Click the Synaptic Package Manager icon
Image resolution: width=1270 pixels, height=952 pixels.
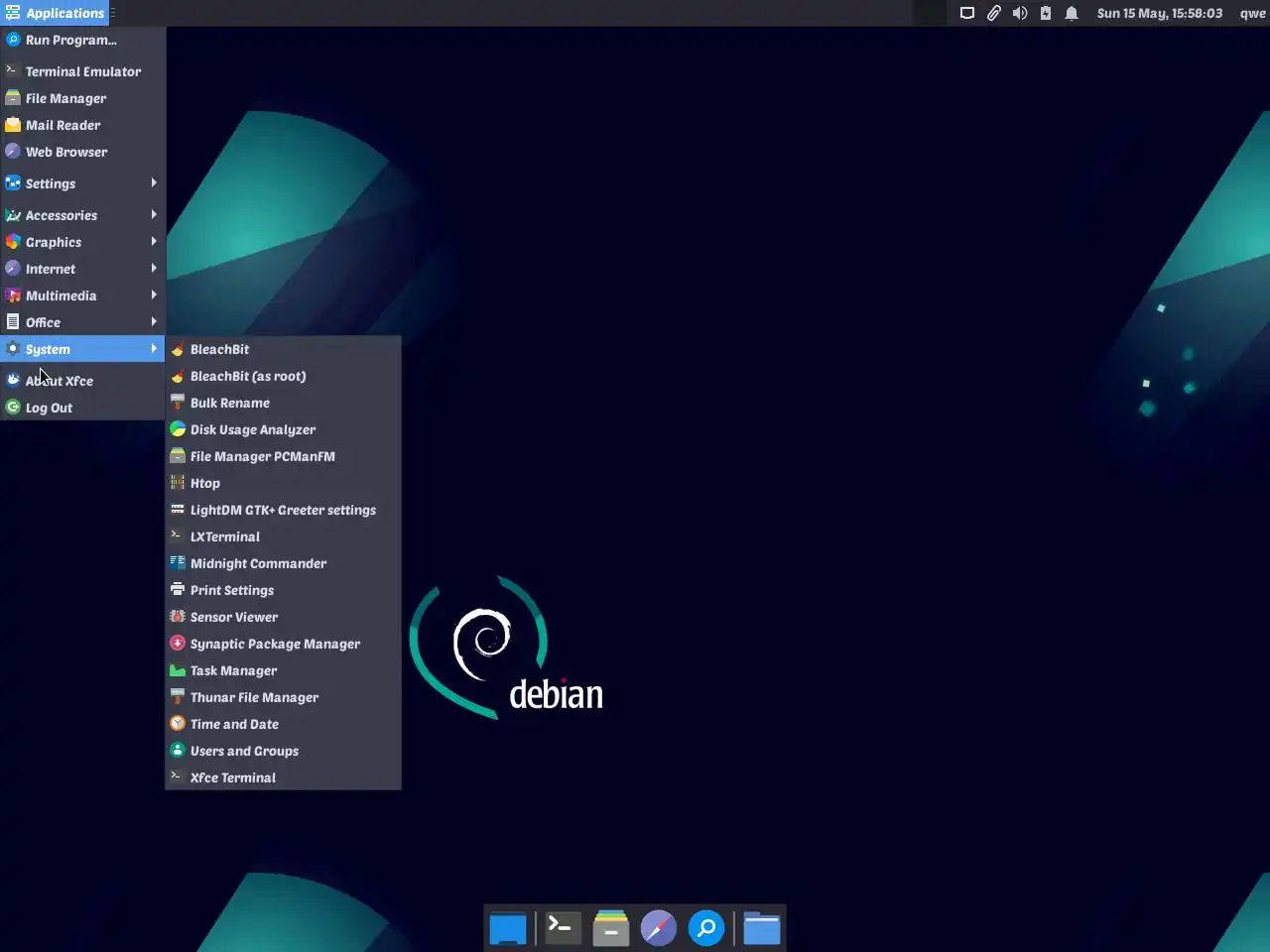pos(178,644)
